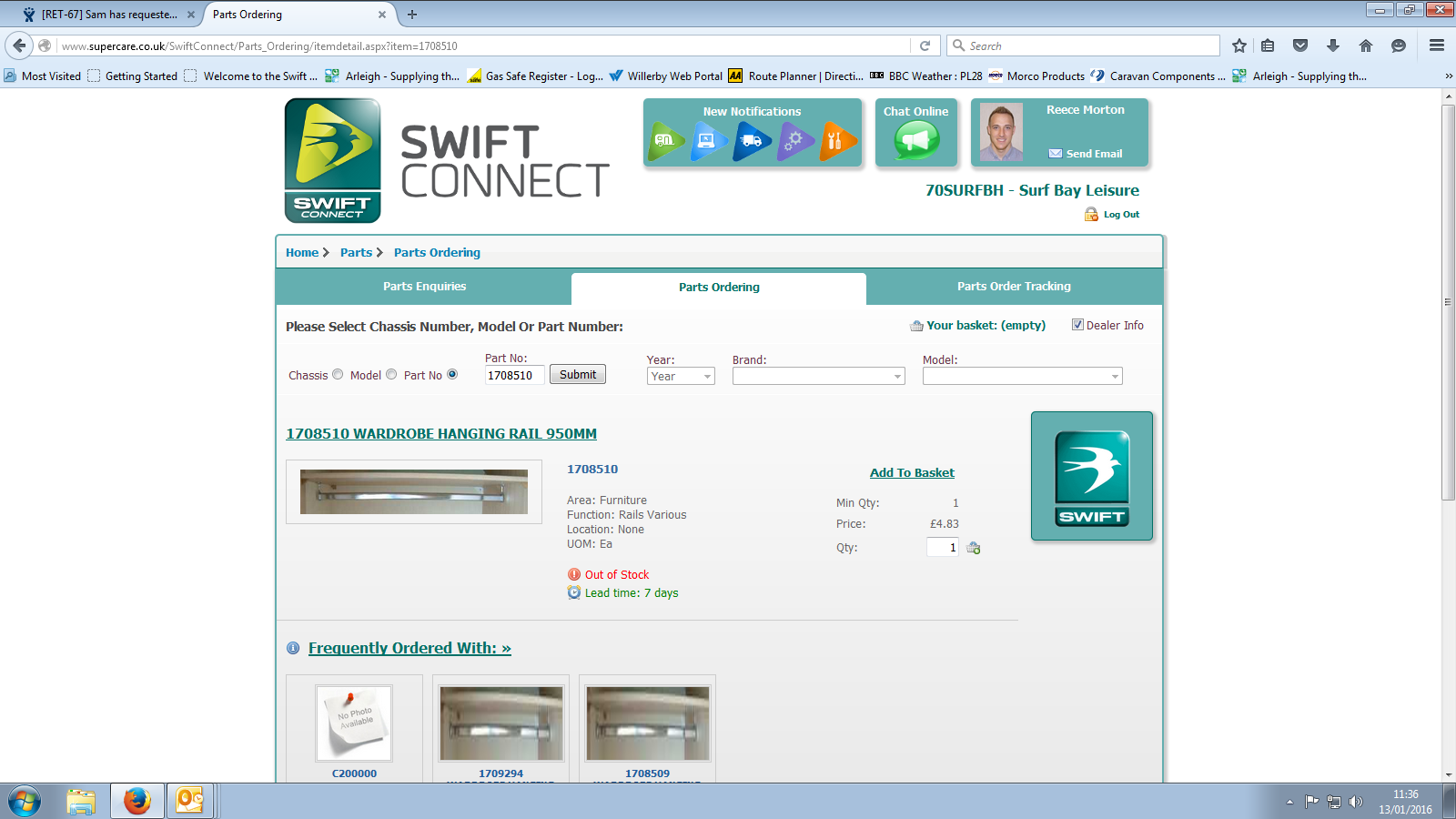Open the dark blue delivery truck notification
Viewport: 1456px width, 819px height.
(753, 141)
